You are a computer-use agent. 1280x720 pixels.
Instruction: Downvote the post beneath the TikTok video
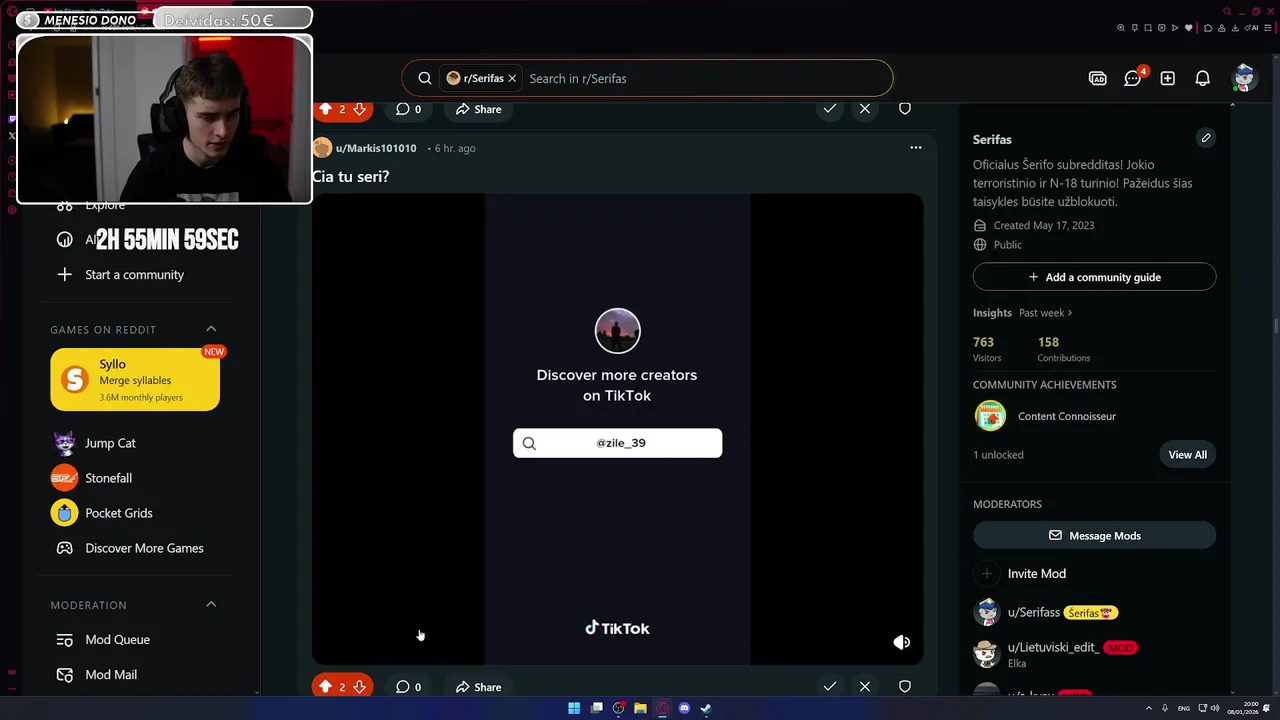coord(360,687)
